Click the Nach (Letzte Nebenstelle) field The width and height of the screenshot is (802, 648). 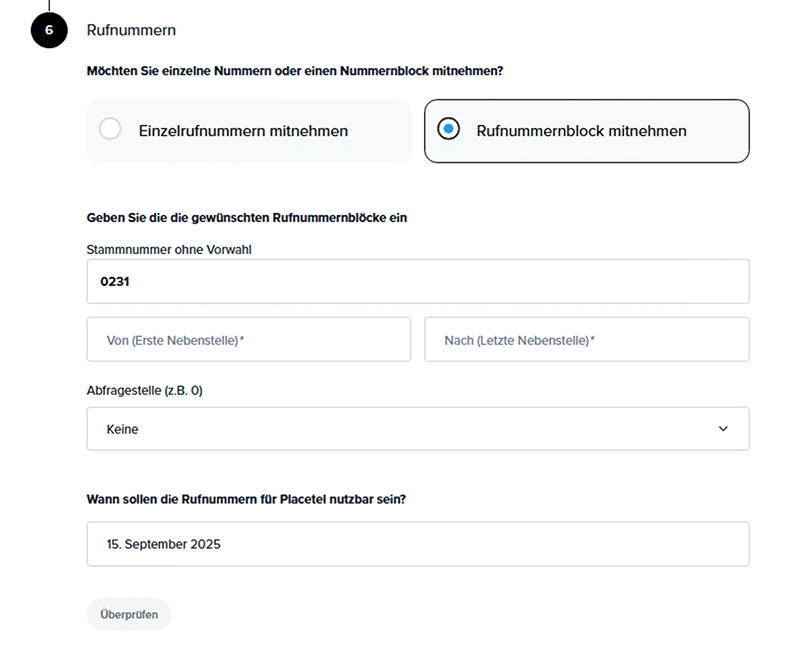click(587, 340)
